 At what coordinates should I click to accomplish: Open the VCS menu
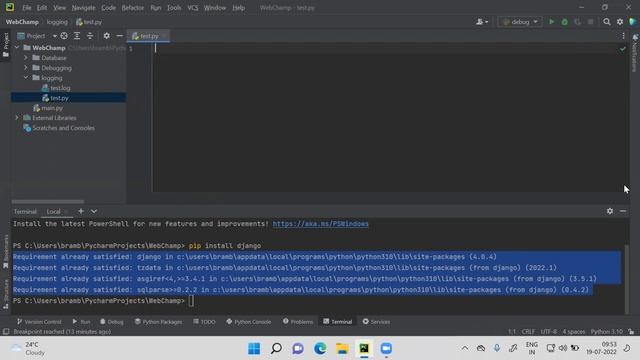point(193,8)
